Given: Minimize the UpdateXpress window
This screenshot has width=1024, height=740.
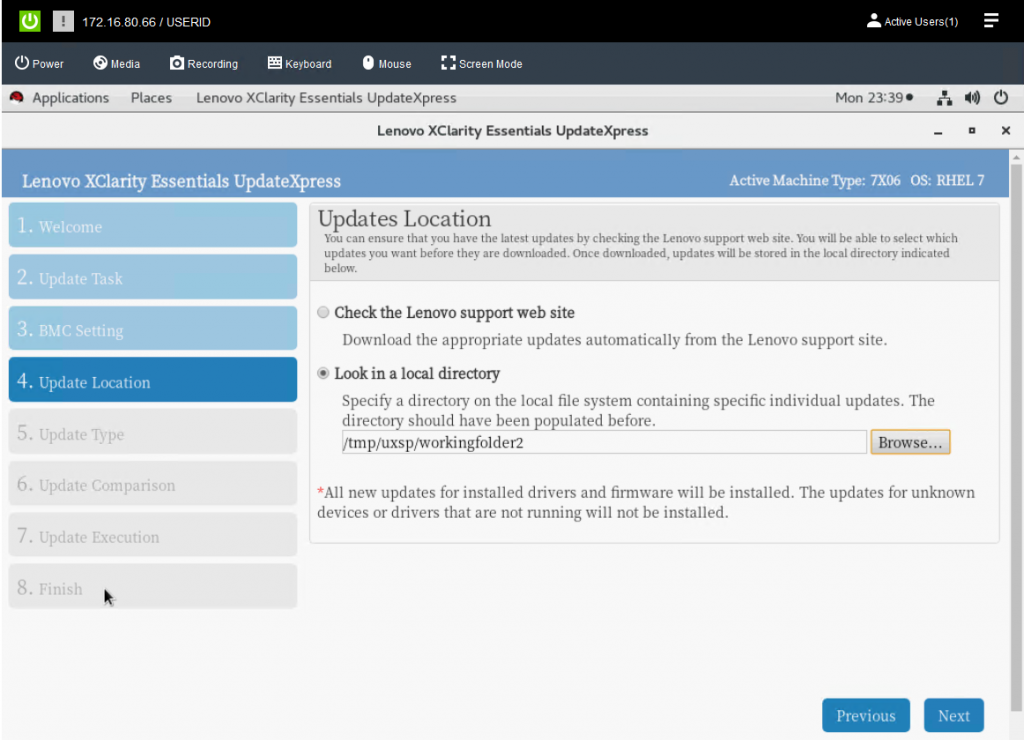Looking at the screenshot, I should pyautogui.click(x=938, y=131).
